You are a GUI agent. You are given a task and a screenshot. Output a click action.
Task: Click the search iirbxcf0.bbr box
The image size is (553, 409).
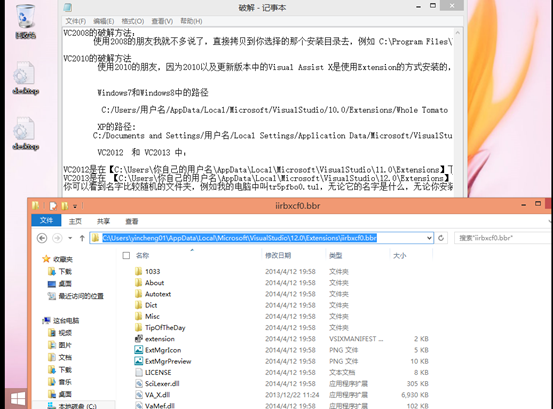click(x=503, y=238)
